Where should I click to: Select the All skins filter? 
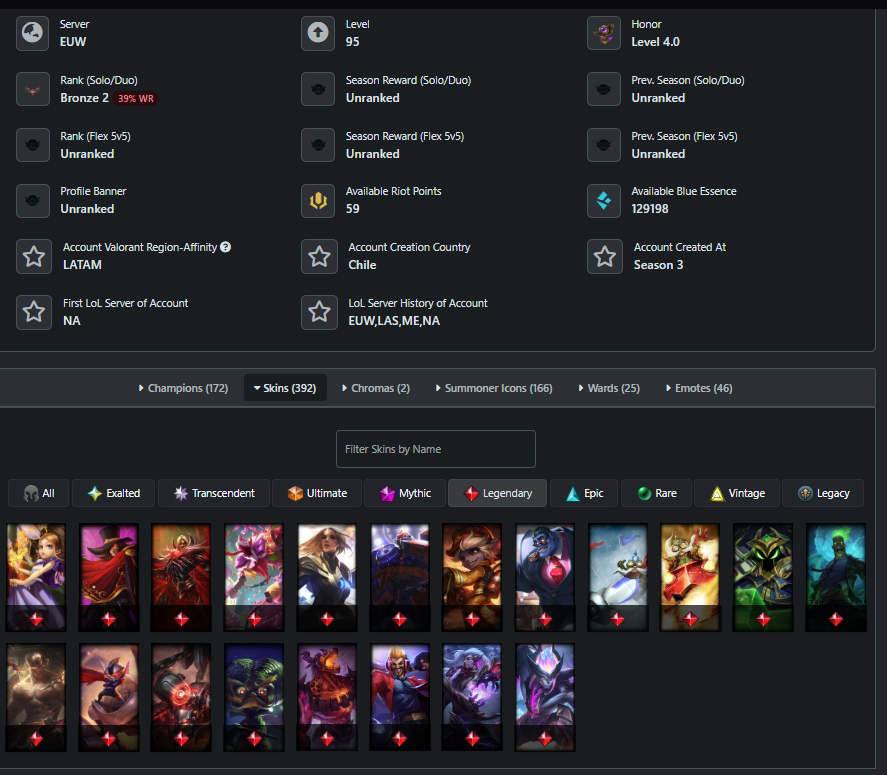[38, 493]
